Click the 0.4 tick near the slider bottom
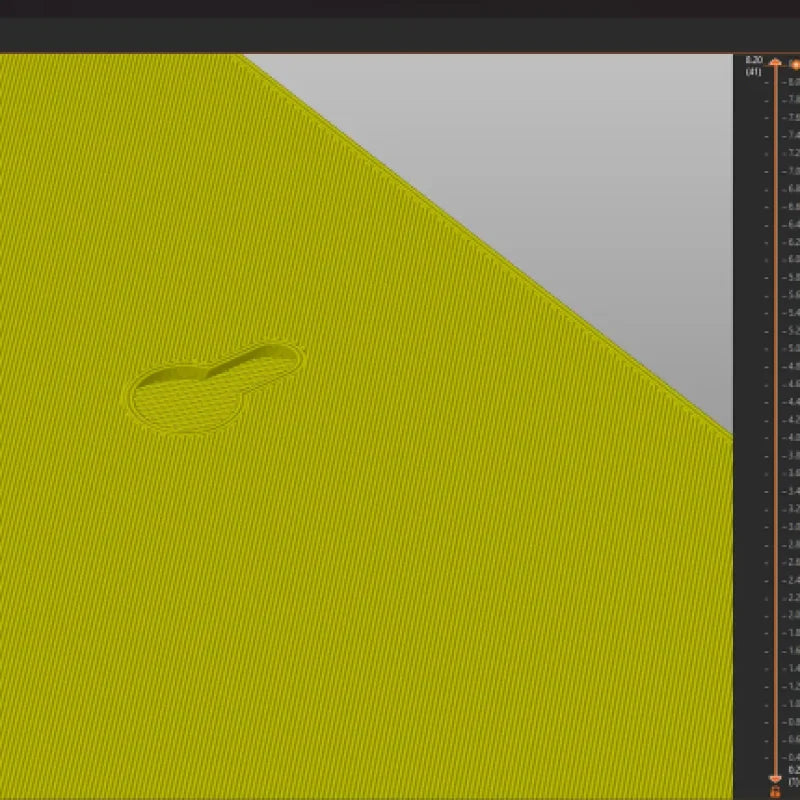This screenshot has height=800, width=800. (792, 757)
